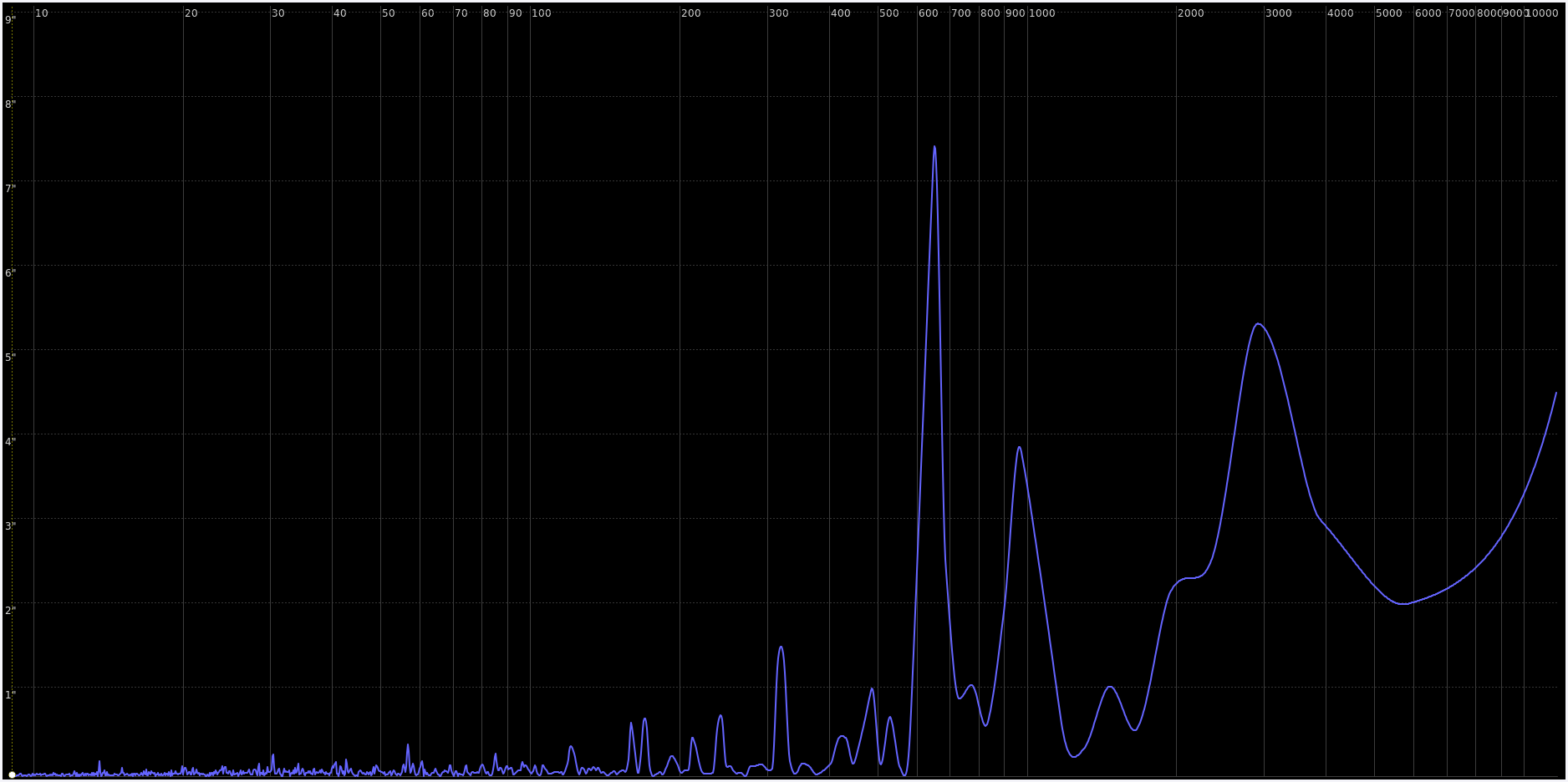
Task: Select the "30" frequency axis label
Action: [x=278, y=13]
